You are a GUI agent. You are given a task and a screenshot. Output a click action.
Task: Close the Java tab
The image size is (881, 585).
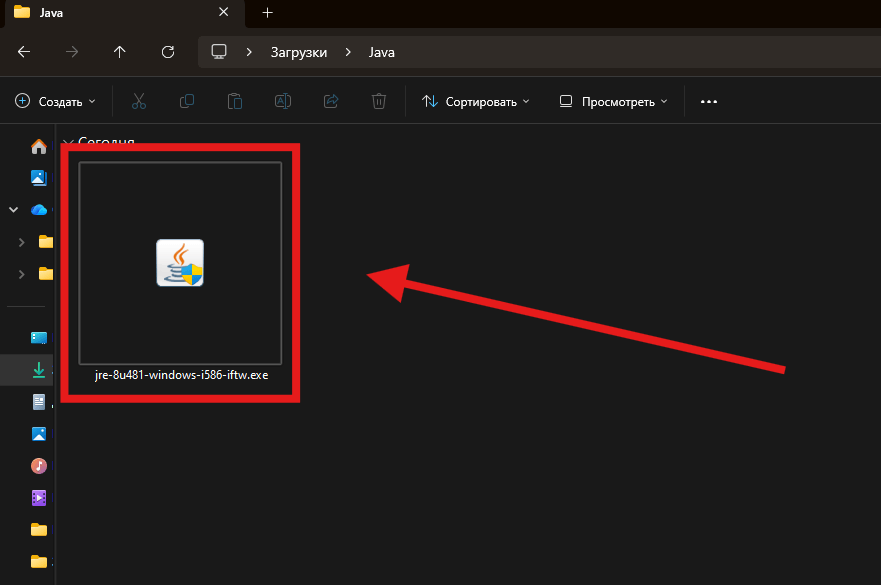tap(224, 12)
